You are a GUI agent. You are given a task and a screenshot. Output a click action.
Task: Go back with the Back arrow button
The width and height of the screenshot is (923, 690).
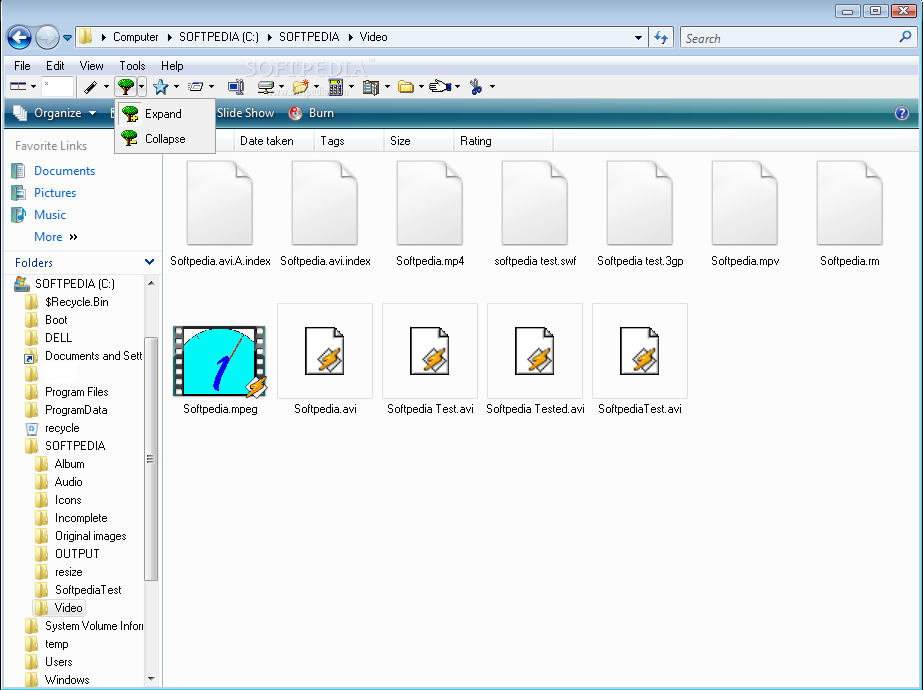19,38
